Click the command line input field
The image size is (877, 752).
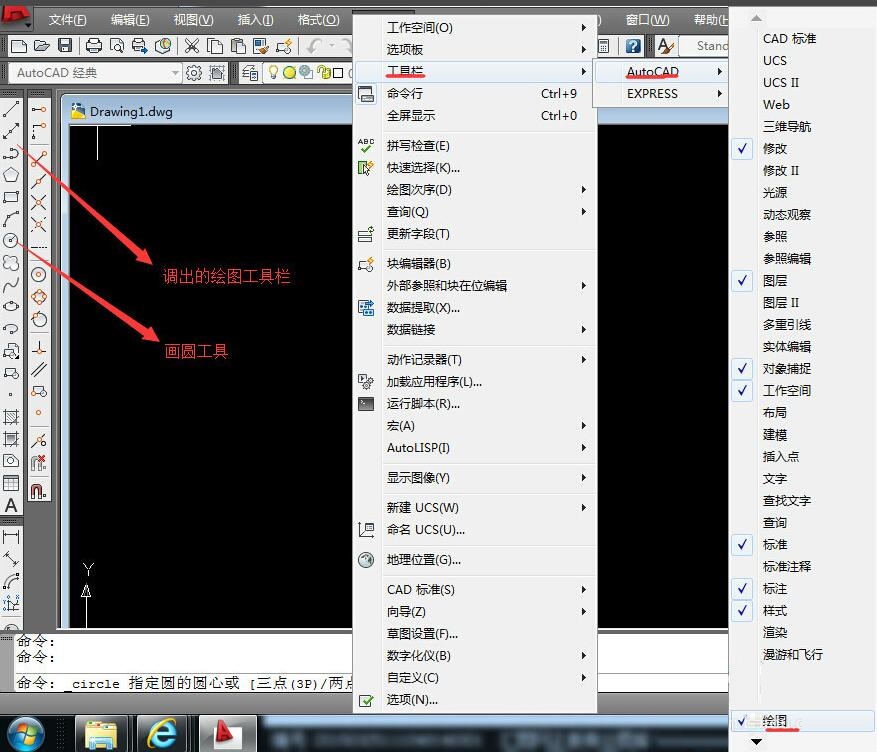(x=185, y=683)
